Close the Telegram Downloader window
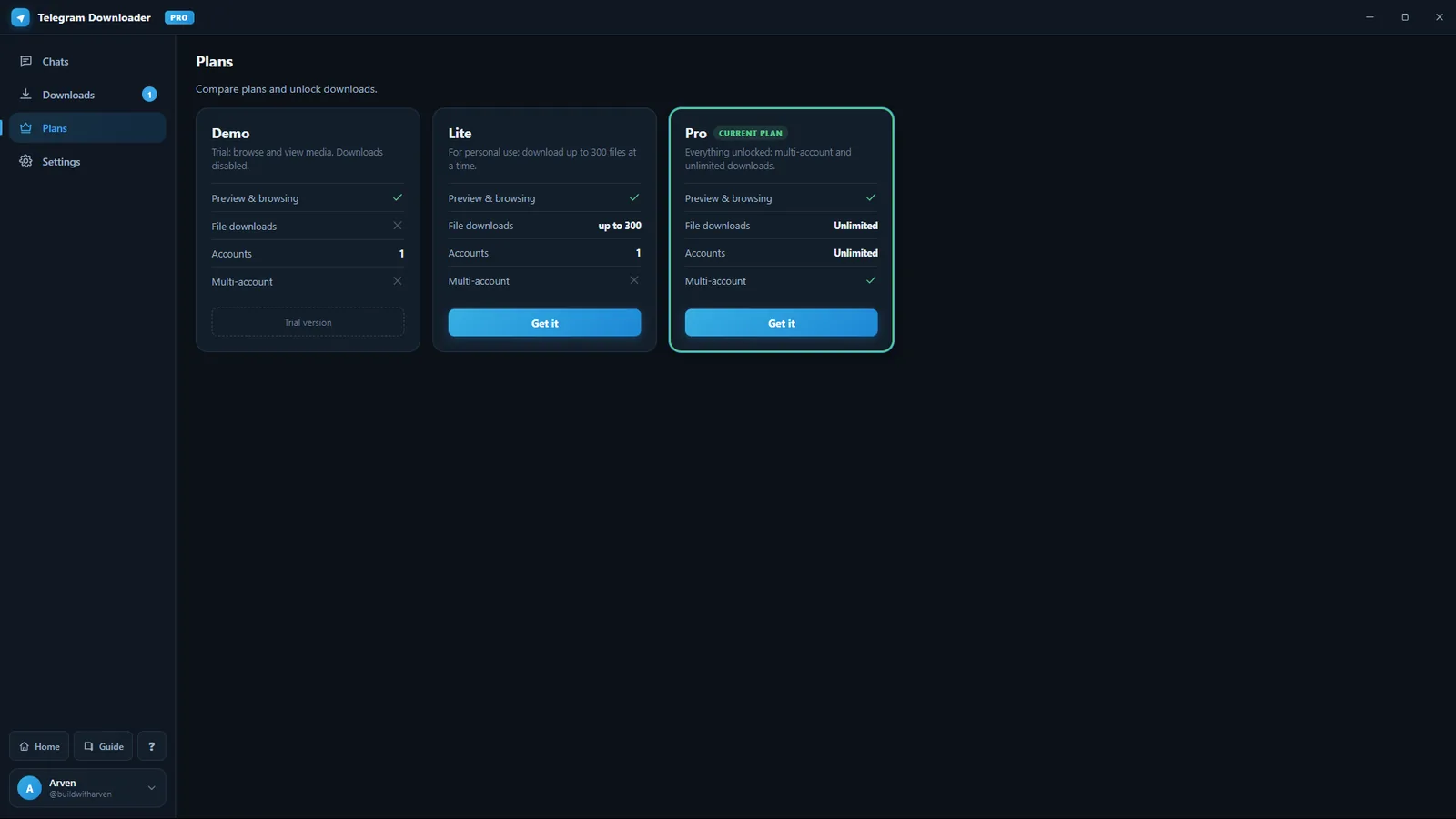The width and height of the screenshot is (1456, 819). coord(1440,17)
